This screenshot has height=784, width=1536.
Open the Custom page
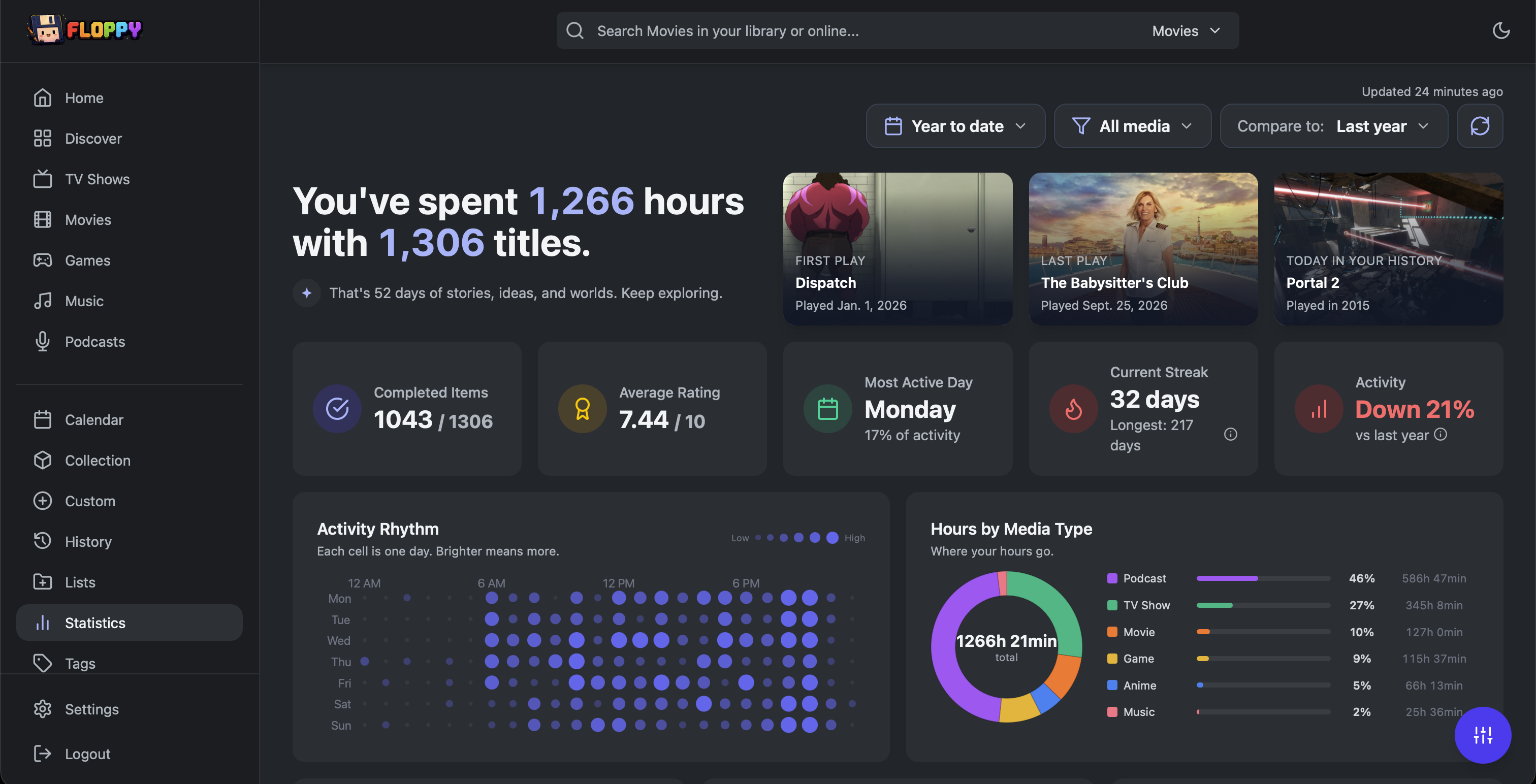click(x=130, y=501)
